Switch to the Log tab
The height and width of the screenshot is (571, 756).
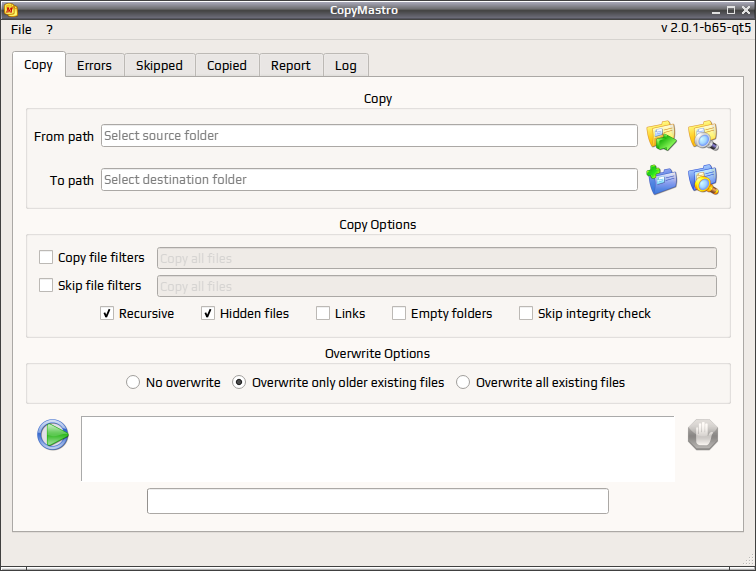point(346,65)
